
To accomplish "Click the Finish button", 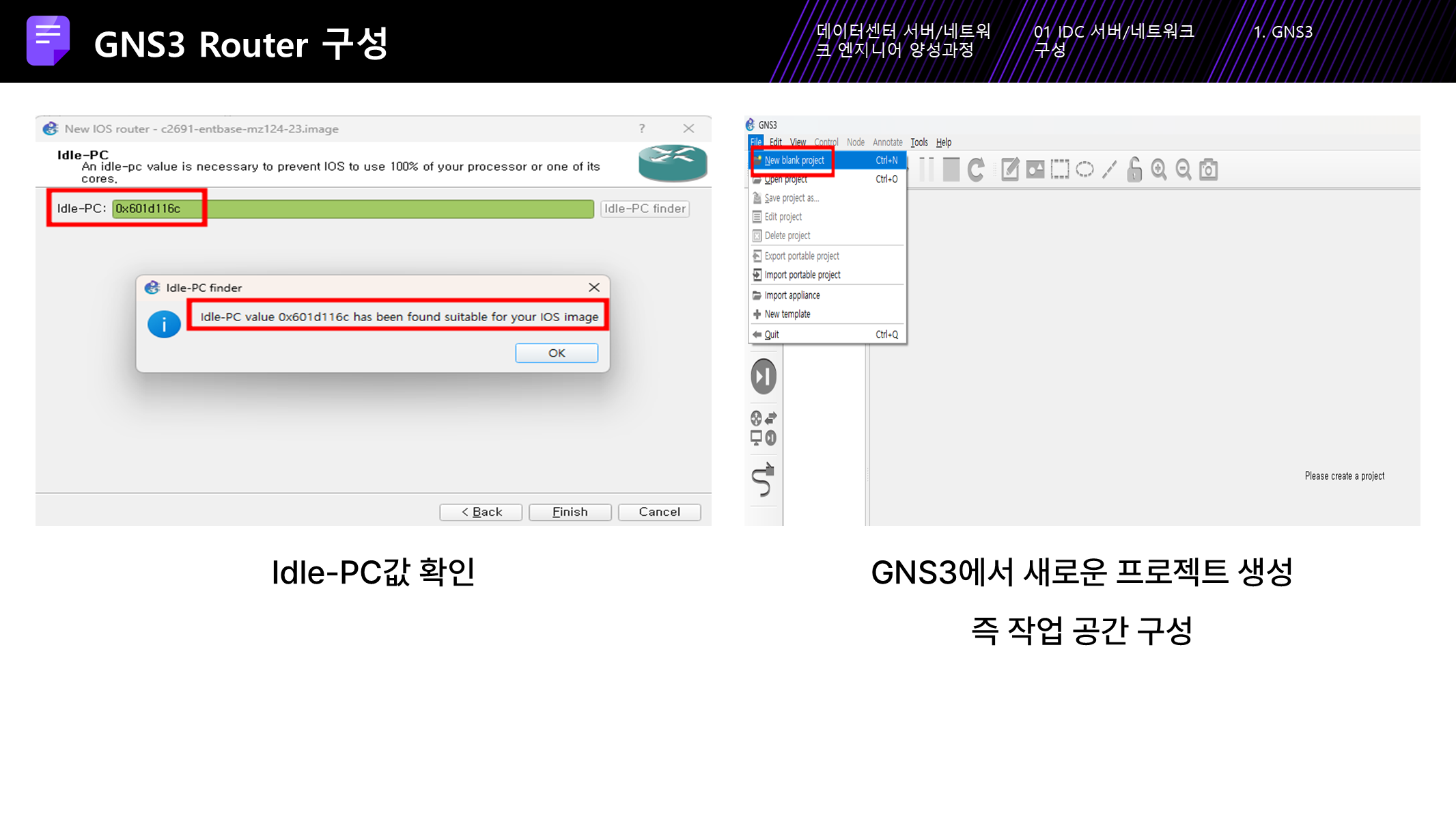I will (x=570, y=512).
